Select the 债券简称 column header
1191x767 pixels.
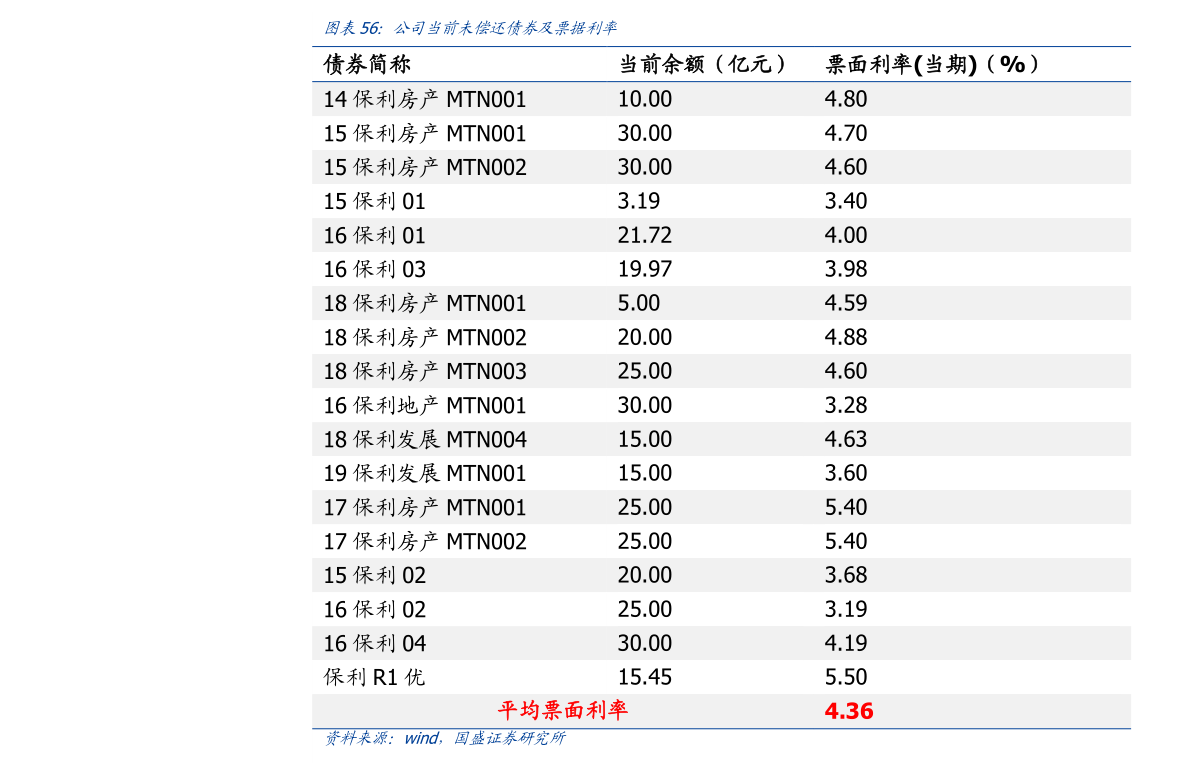[x=367, y=65]
